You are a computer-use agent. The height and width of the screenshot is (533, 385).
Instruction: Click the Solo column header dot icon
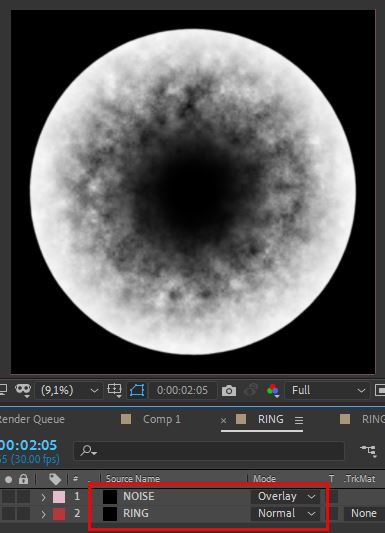(8, 479)
